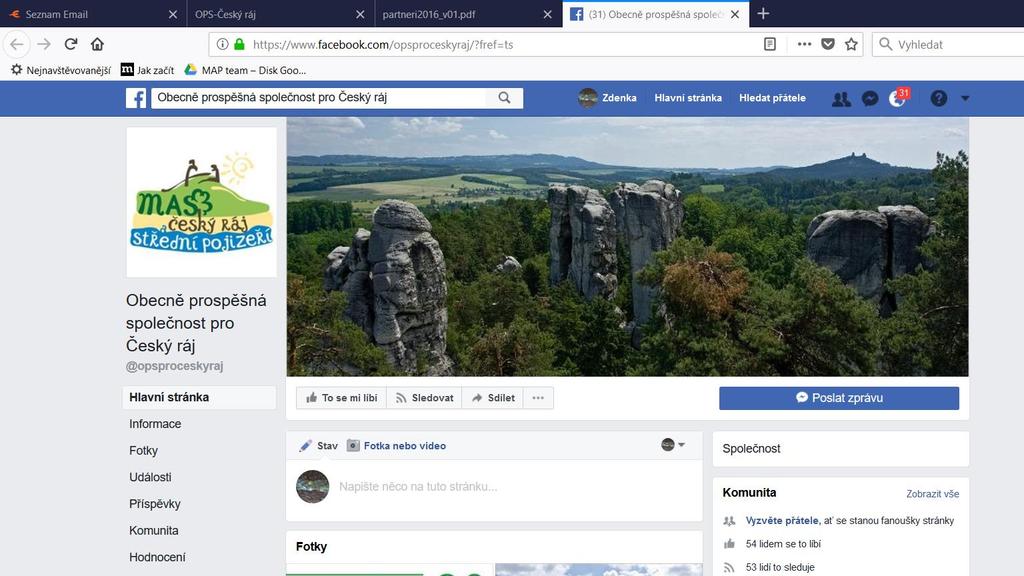Click the Sledovat button
1024x576 pixels.
tap(424, 398)
